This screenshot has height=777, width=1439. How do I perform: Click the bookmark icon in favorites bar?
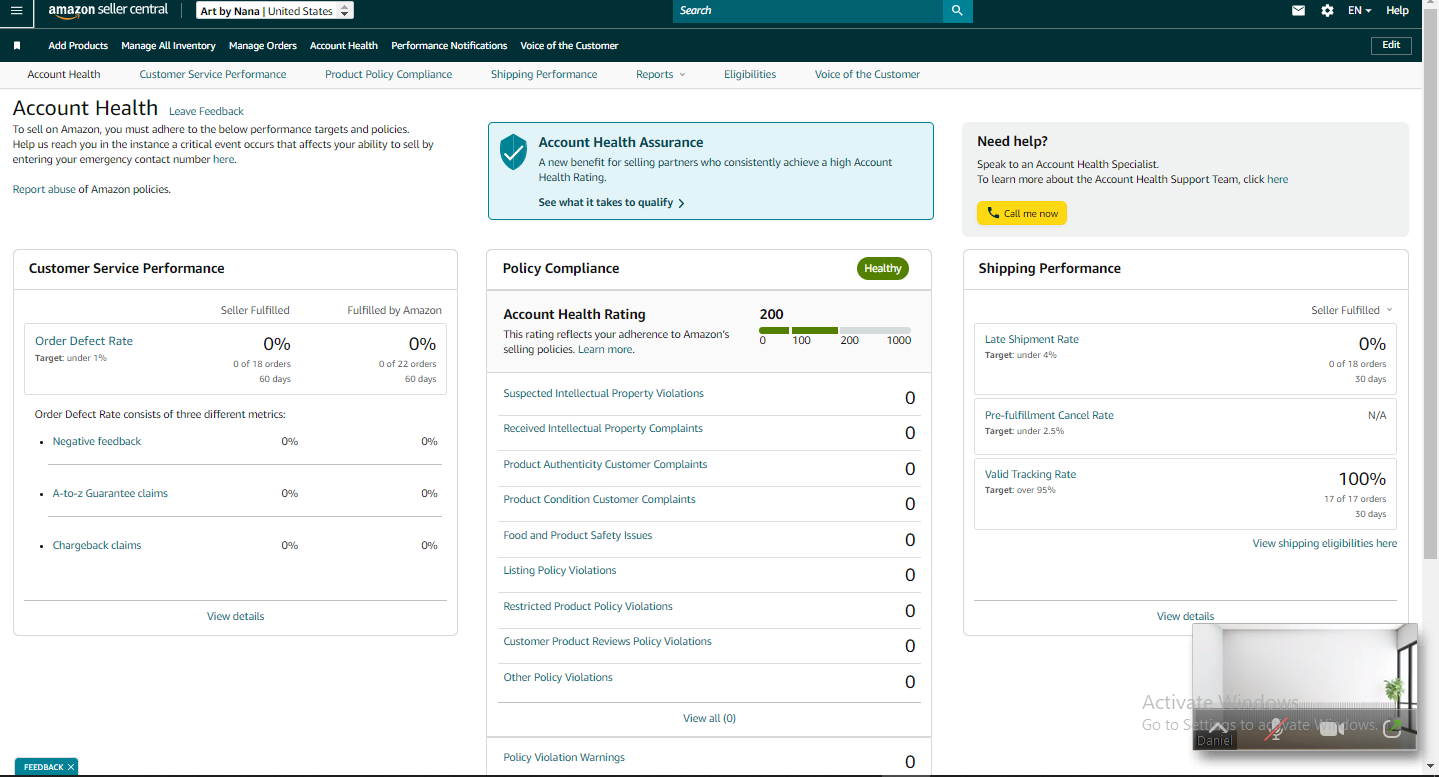click(17, 46)
